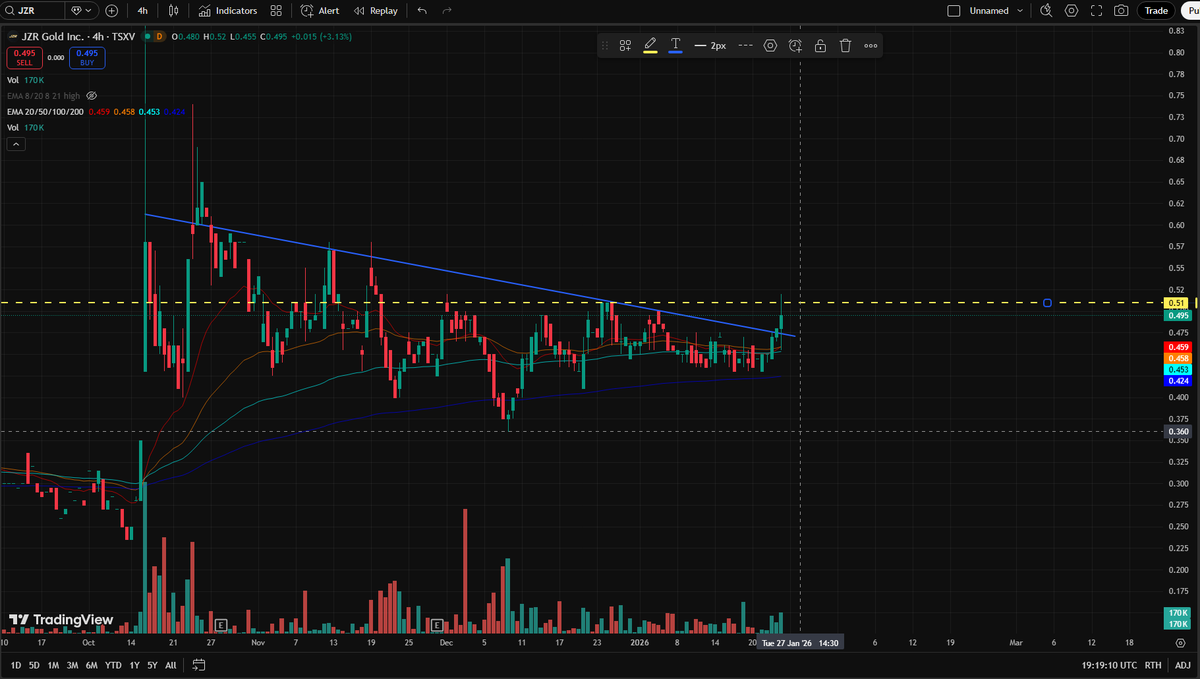Click the 19:19:10 UTC timezone clock

coord(1110,665)
